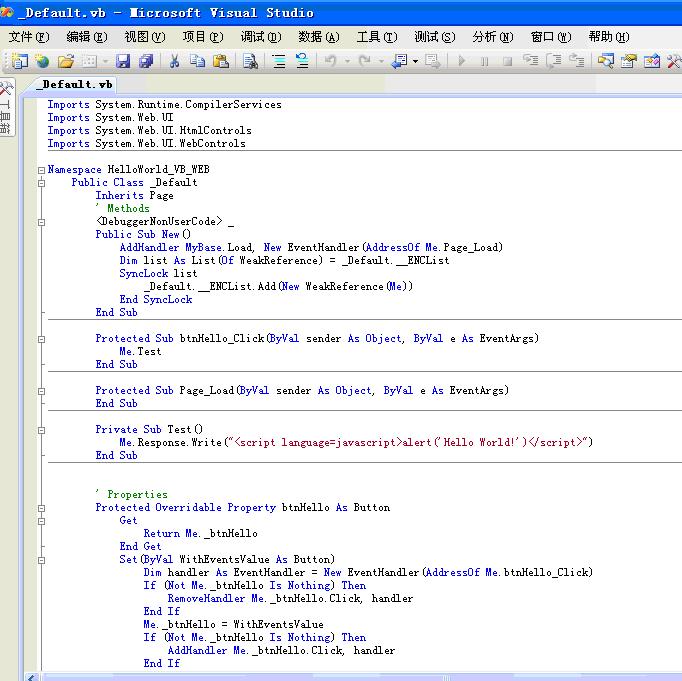
Task: Click the 'Imports System.Web.UI.HtmlControls' line
Action: click(149, 130)
